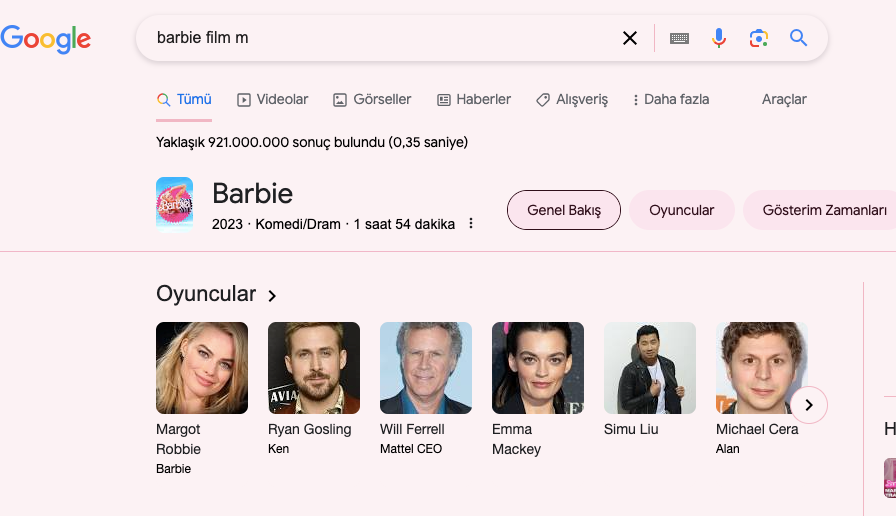The image size is (896, 516).
Task: Open the on-screen keyboard icon
Action: (x=679, y=38)
